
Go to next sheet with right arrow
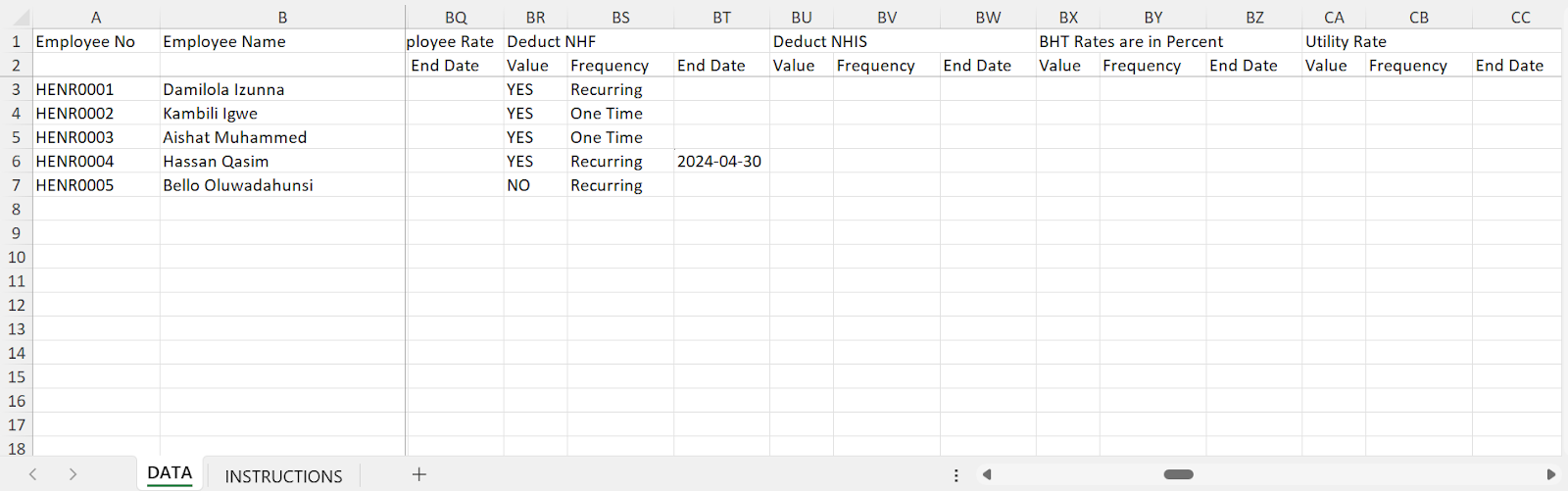pyautogui.click(x=73, y=474)
